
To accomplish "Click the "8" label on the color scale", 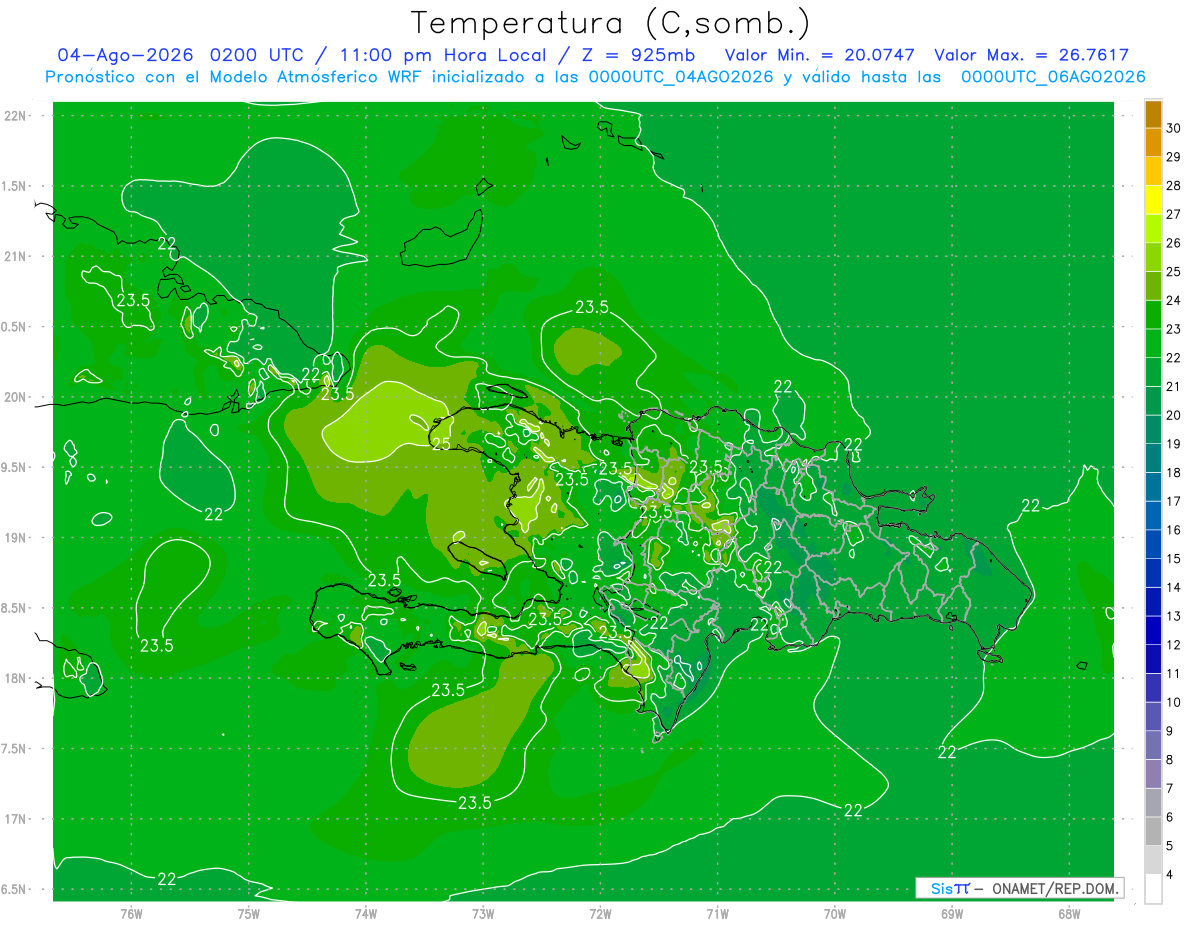I will tap(1172, 760).
